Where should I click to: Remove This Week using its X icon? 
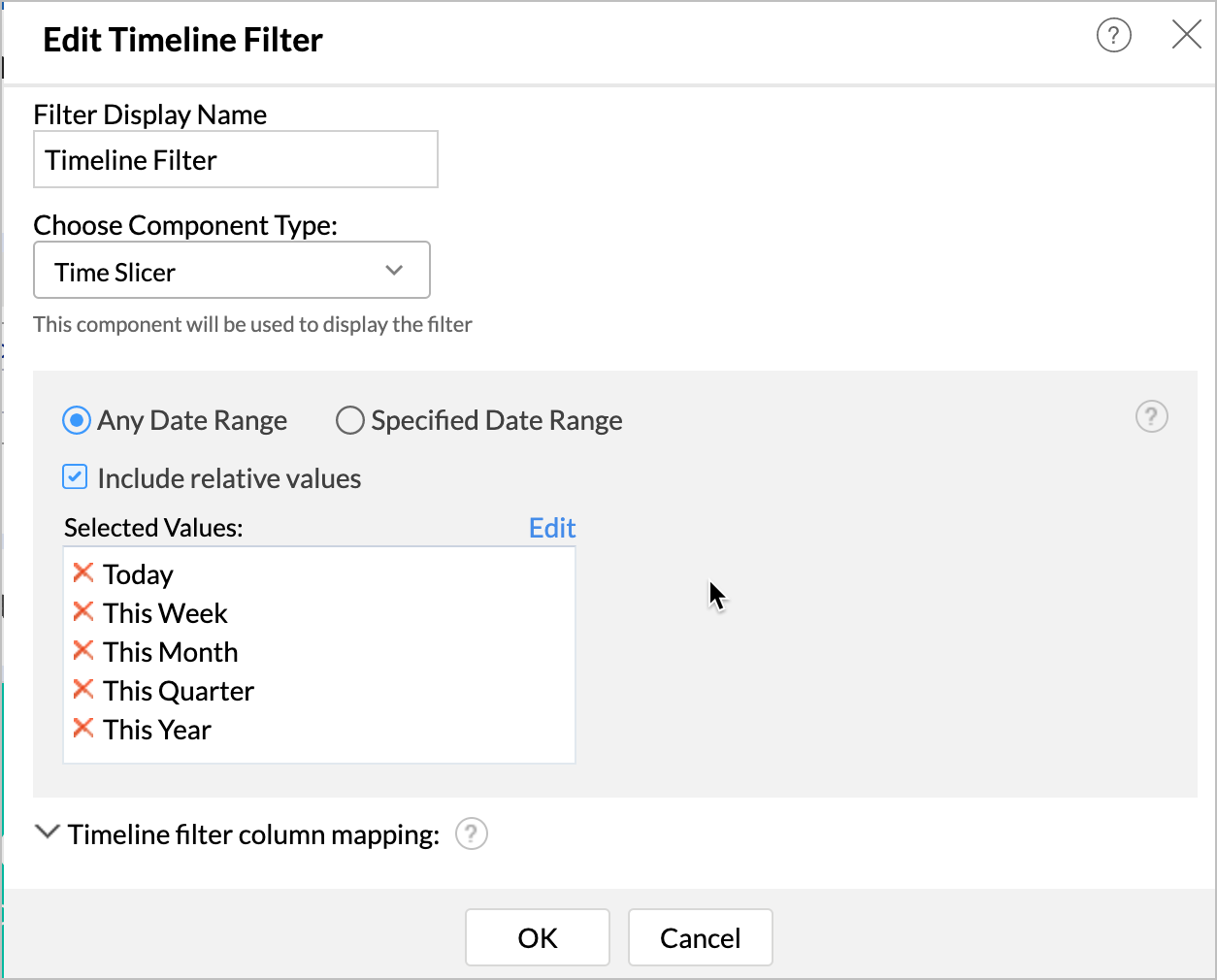[83, 612]
